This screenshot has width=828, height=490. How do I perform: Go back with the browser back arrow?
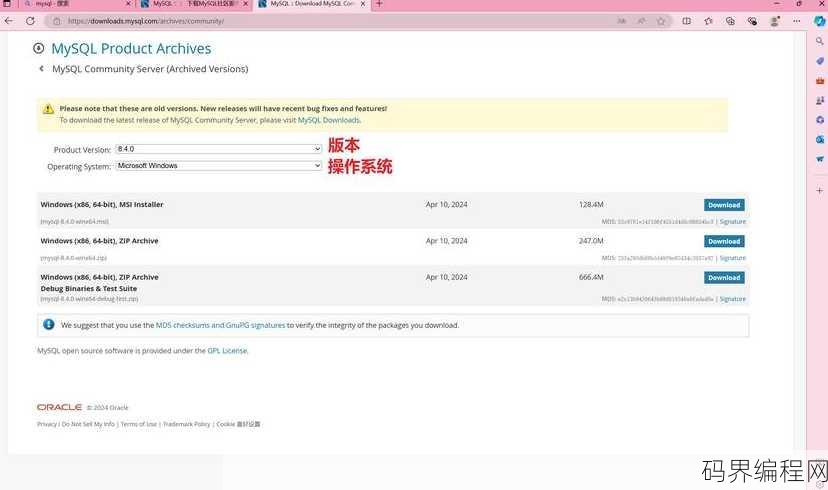[8, 21]
